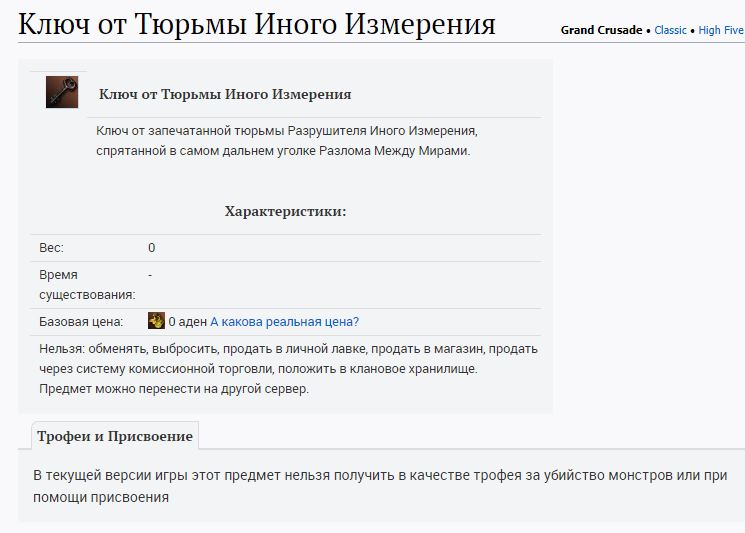This screenshot has width=745, height=533.
Task: Open the 'А какова реальная цена?' link
Action: [x=284, y=322]
